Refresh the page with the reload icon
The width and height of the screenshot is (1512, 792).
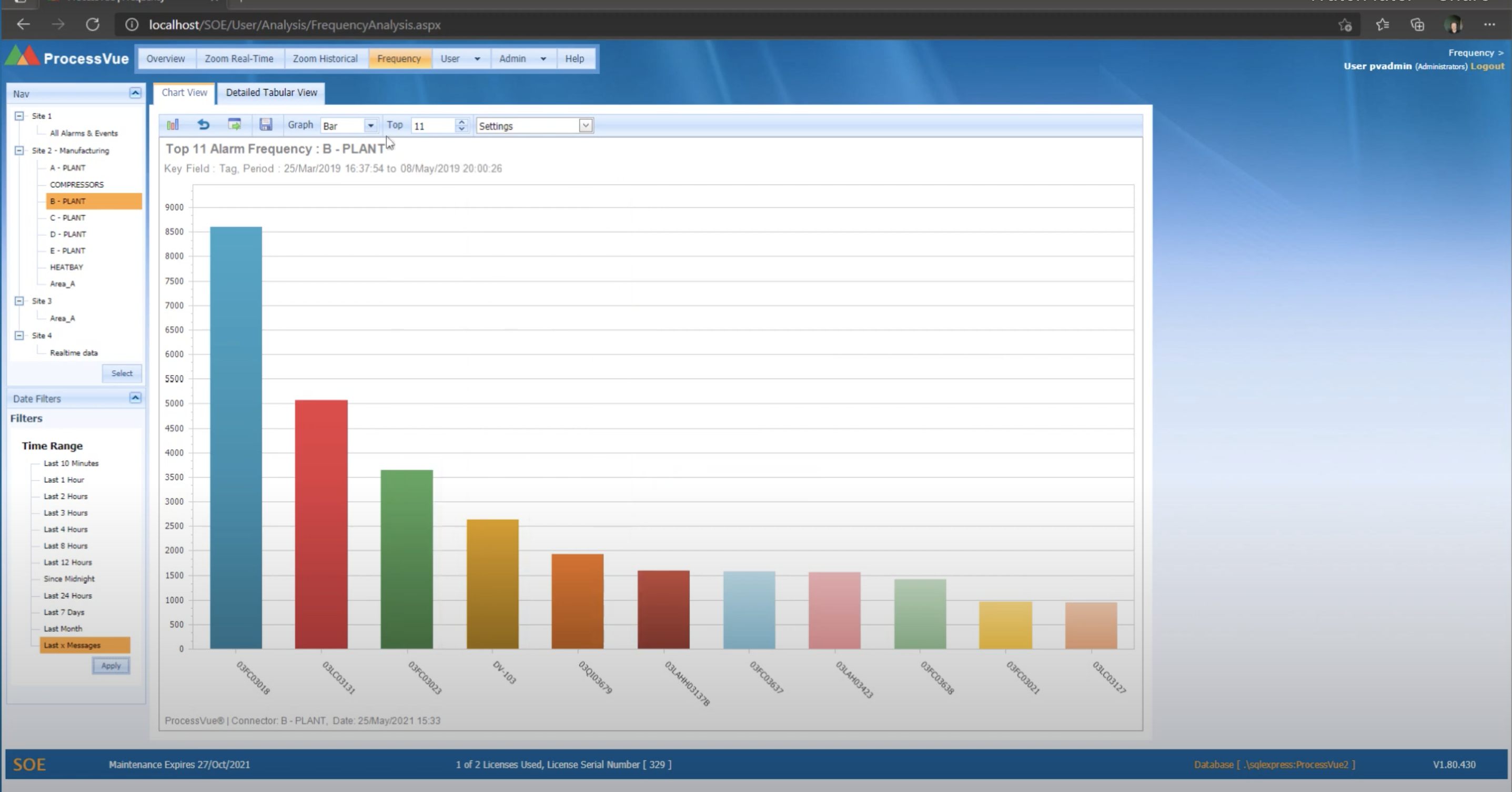coord(93,25)
